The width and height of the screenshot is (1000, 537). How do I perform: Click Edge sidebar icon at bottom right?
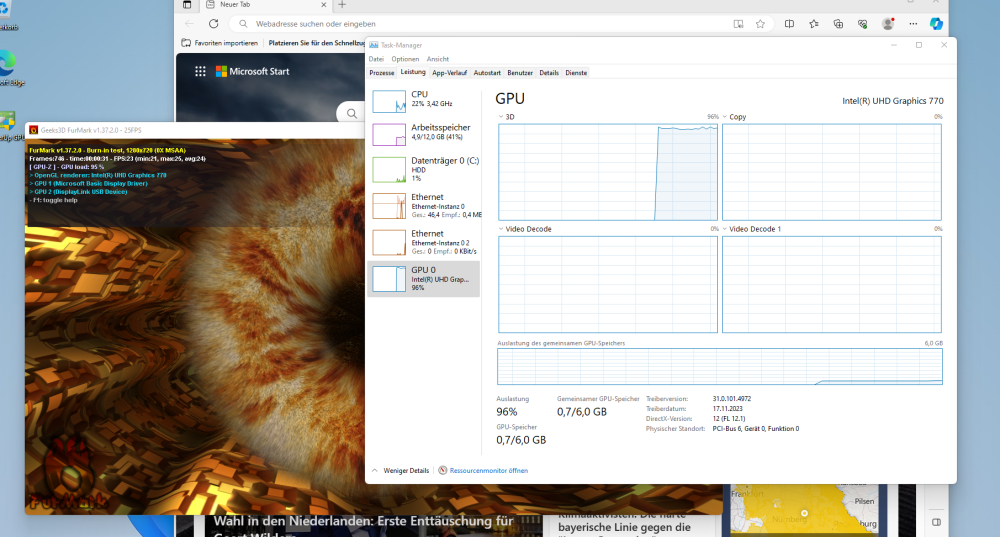936,522
